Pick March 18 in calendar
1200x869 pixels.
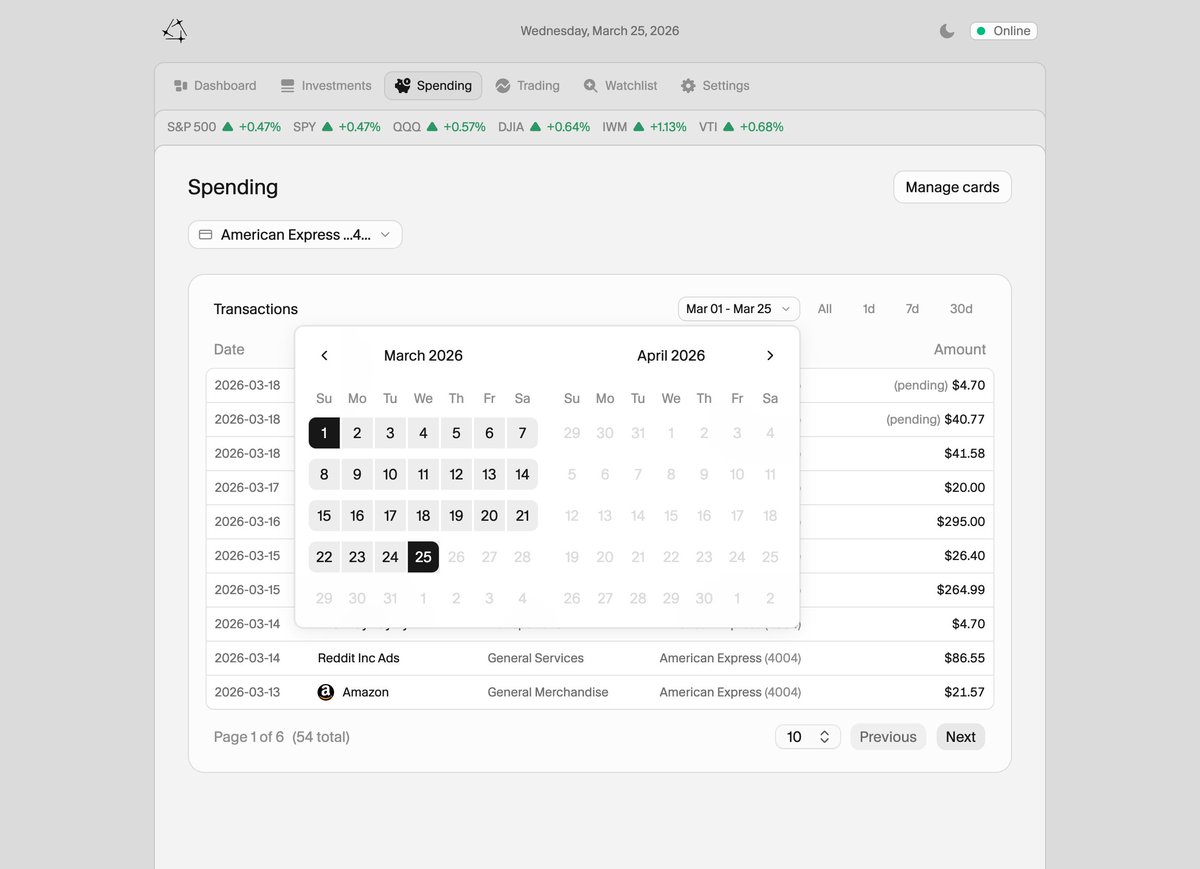pyautogui.click(x=423, y=516)
